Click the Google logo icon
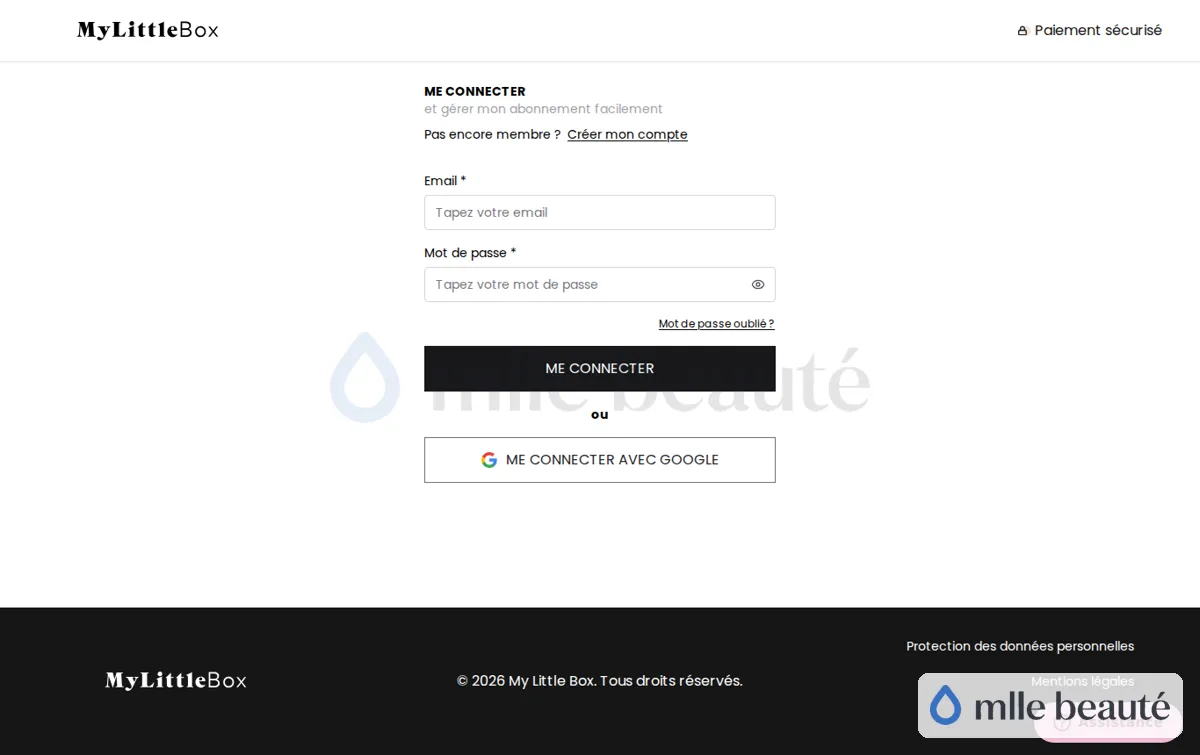 pos(489,460)
